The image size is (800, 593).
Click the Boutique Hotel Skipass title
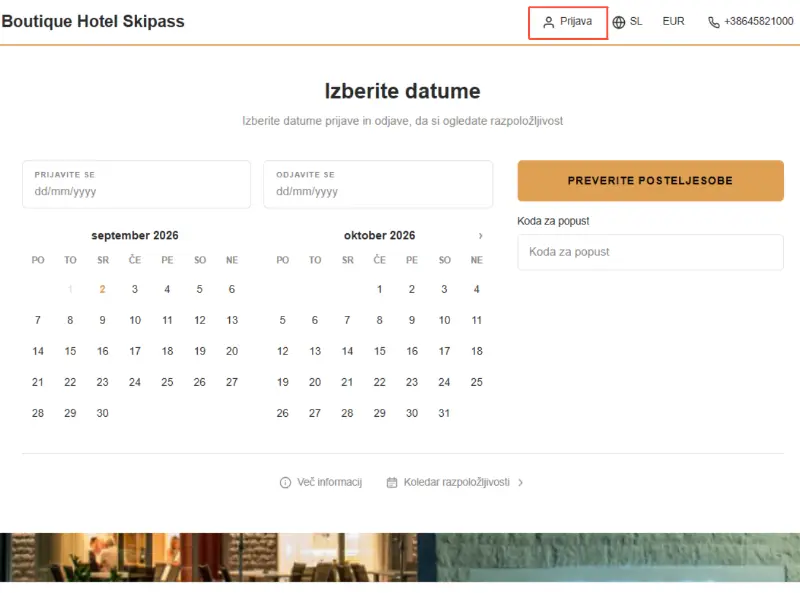pyautogui.click(x=93, y=21)
